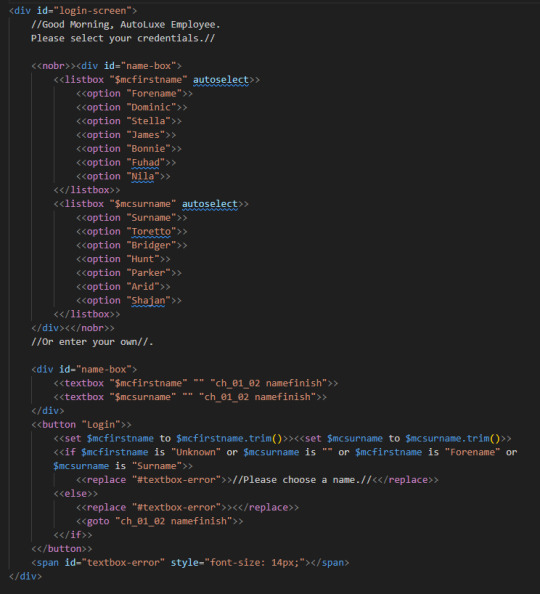Click the option "Fuhad" line

(x=126, y=163)
